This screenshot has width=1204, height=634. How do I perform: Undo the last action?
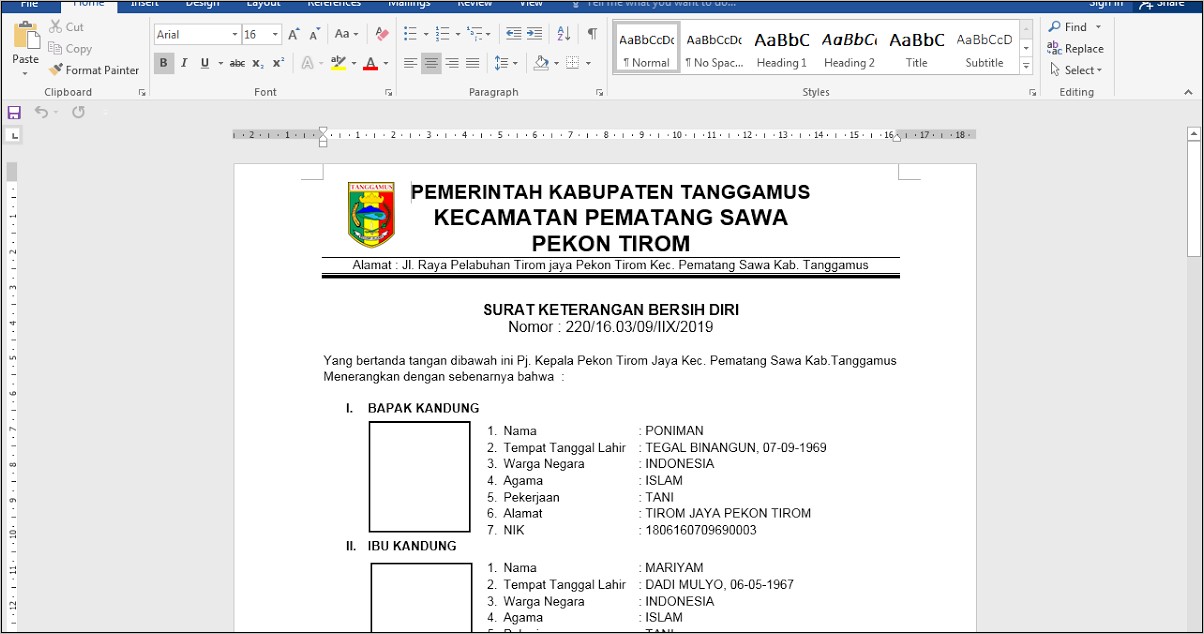point(41,112)
